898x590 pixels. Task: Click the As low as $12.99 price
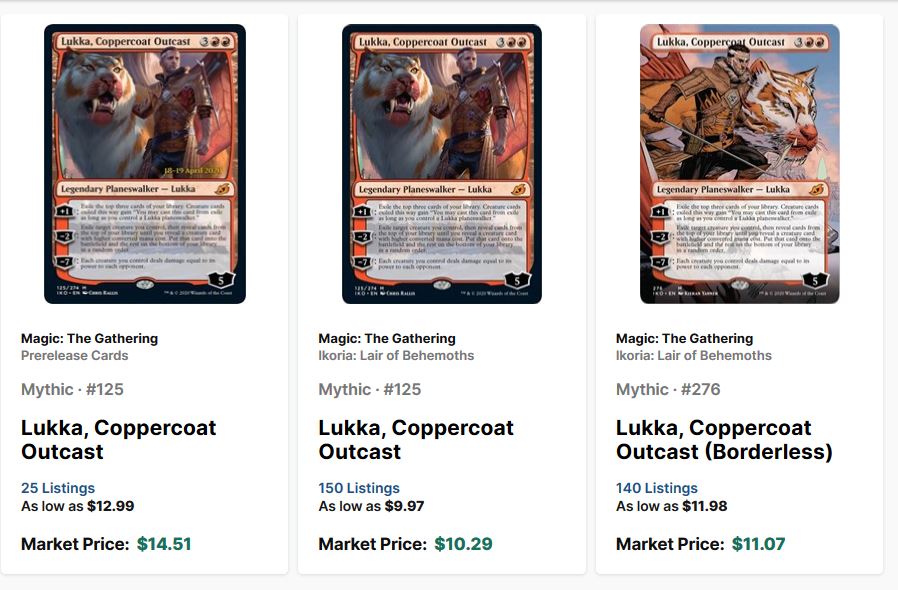coord(78,506)
